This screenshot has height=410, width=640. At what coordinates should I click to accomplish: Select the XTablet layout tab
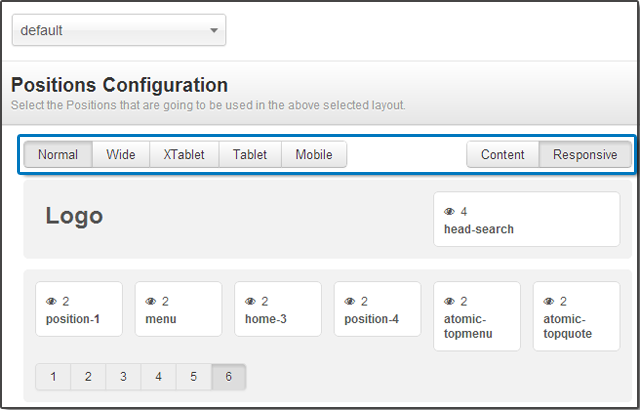coord(184,155)
